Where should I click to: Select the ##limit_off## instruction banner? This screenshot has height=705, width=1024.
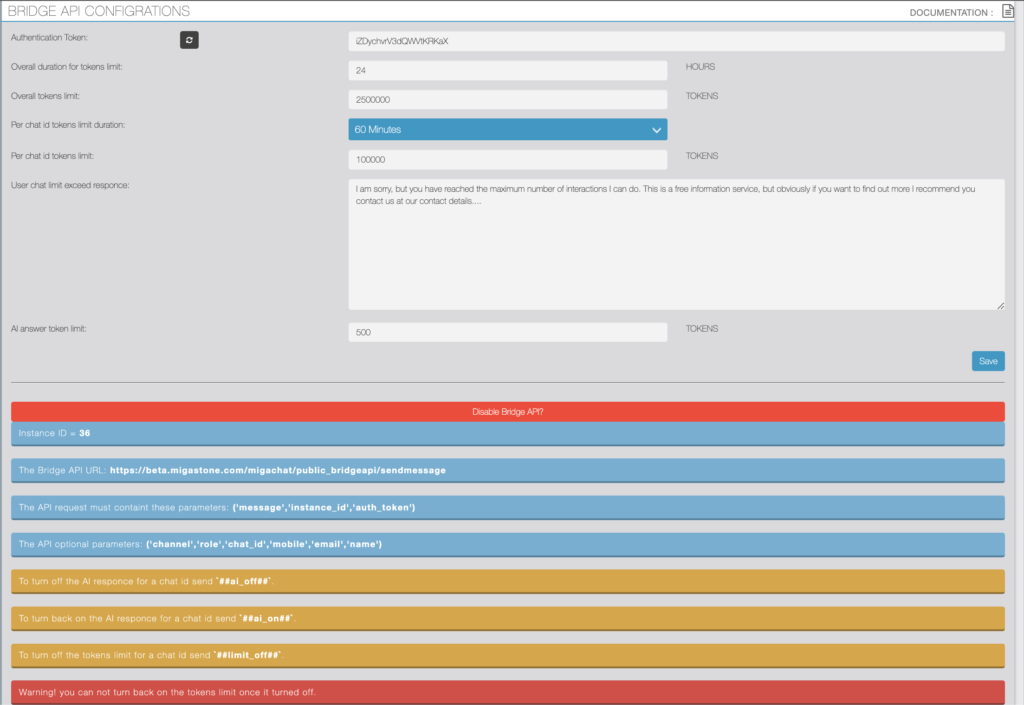(507, 655)
